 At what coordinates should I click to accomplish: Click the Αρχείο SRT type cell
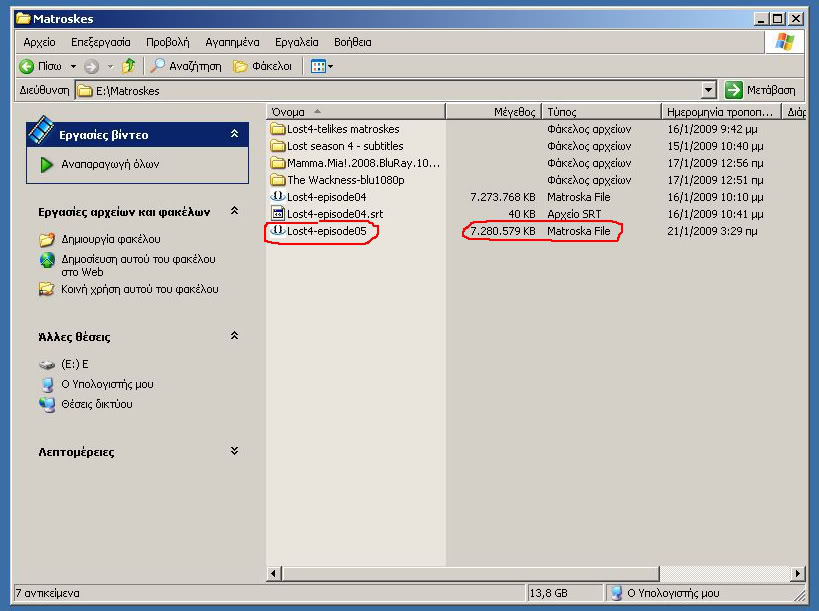coord(574,214)
